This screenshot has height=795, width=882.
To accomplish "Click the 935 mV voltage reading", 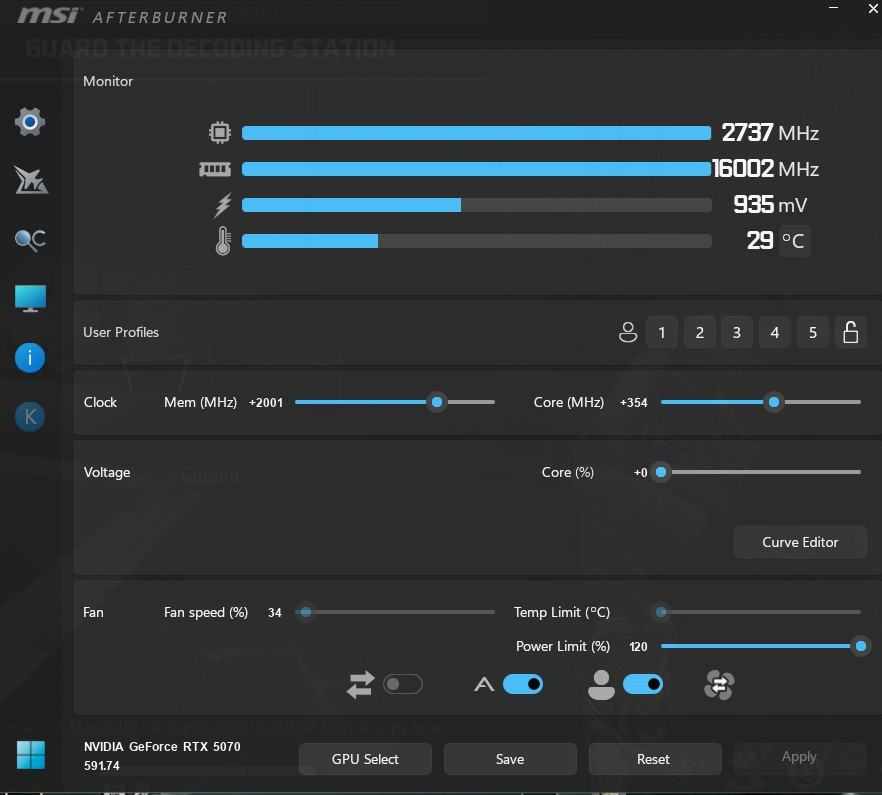I will (770, 205).
